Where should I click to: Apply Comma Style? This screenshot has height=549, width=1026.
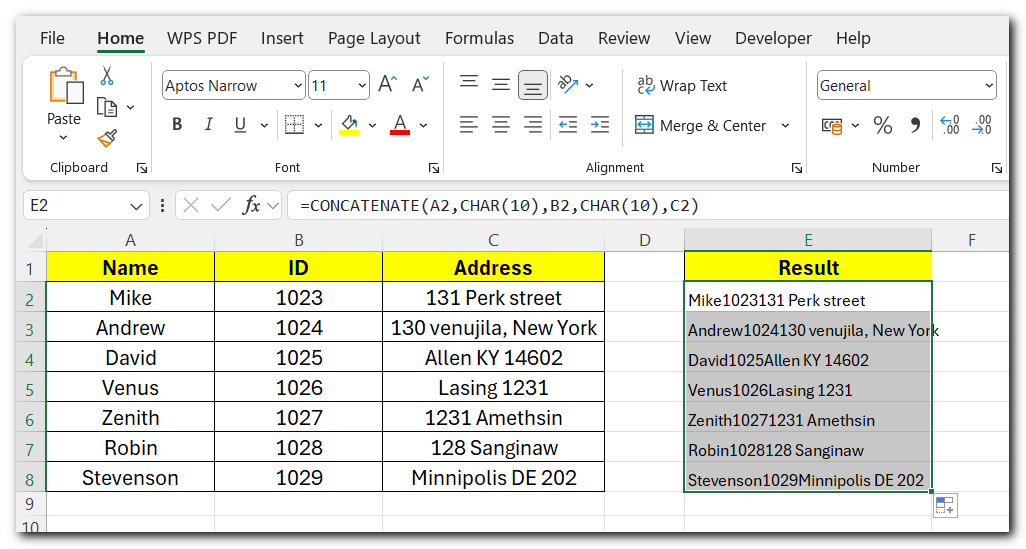(x=915, y=125)
